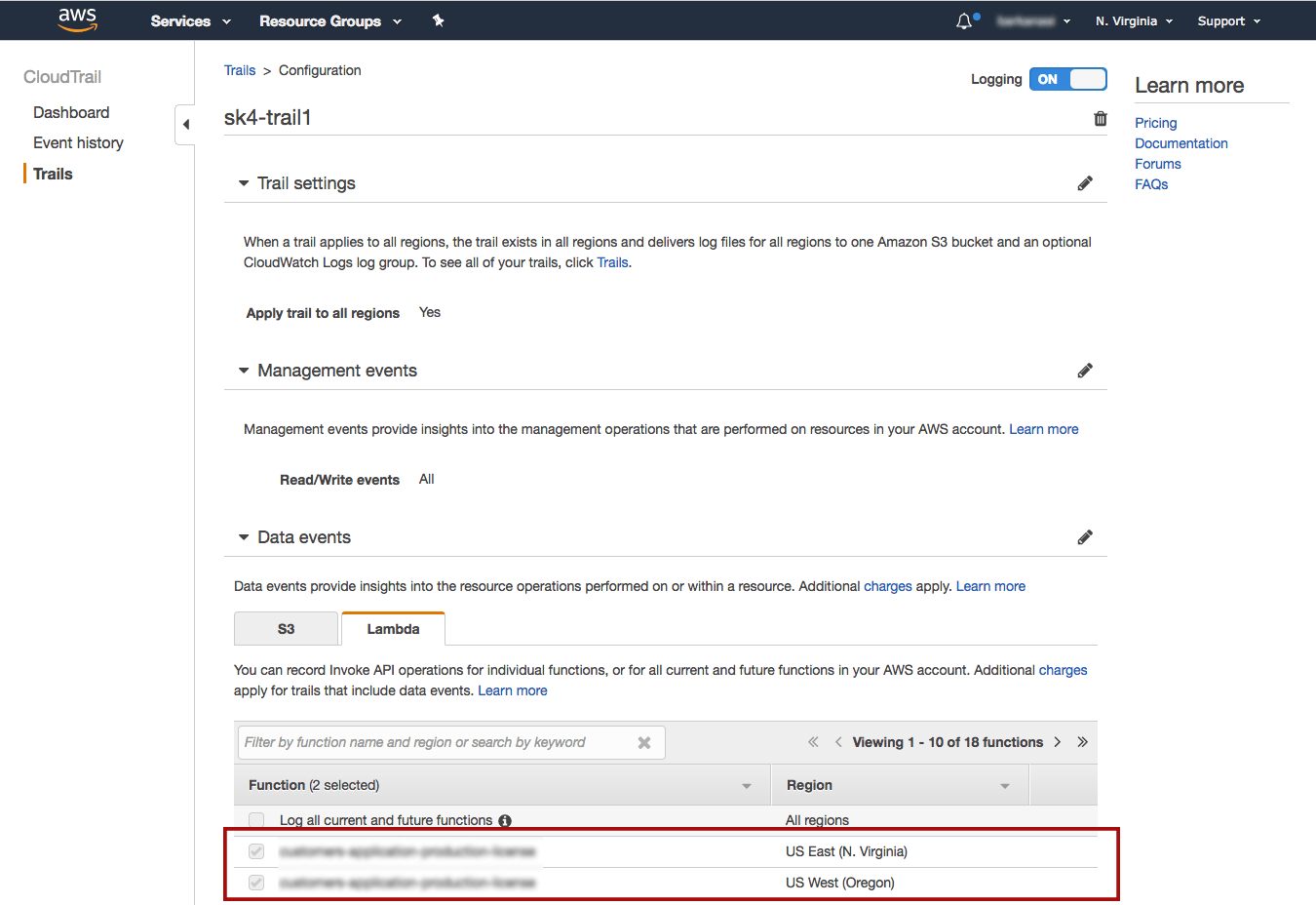Click the CloudTrail sidebar heading
The width and height of the screenshot is (1316, 905).
point(62,77)
